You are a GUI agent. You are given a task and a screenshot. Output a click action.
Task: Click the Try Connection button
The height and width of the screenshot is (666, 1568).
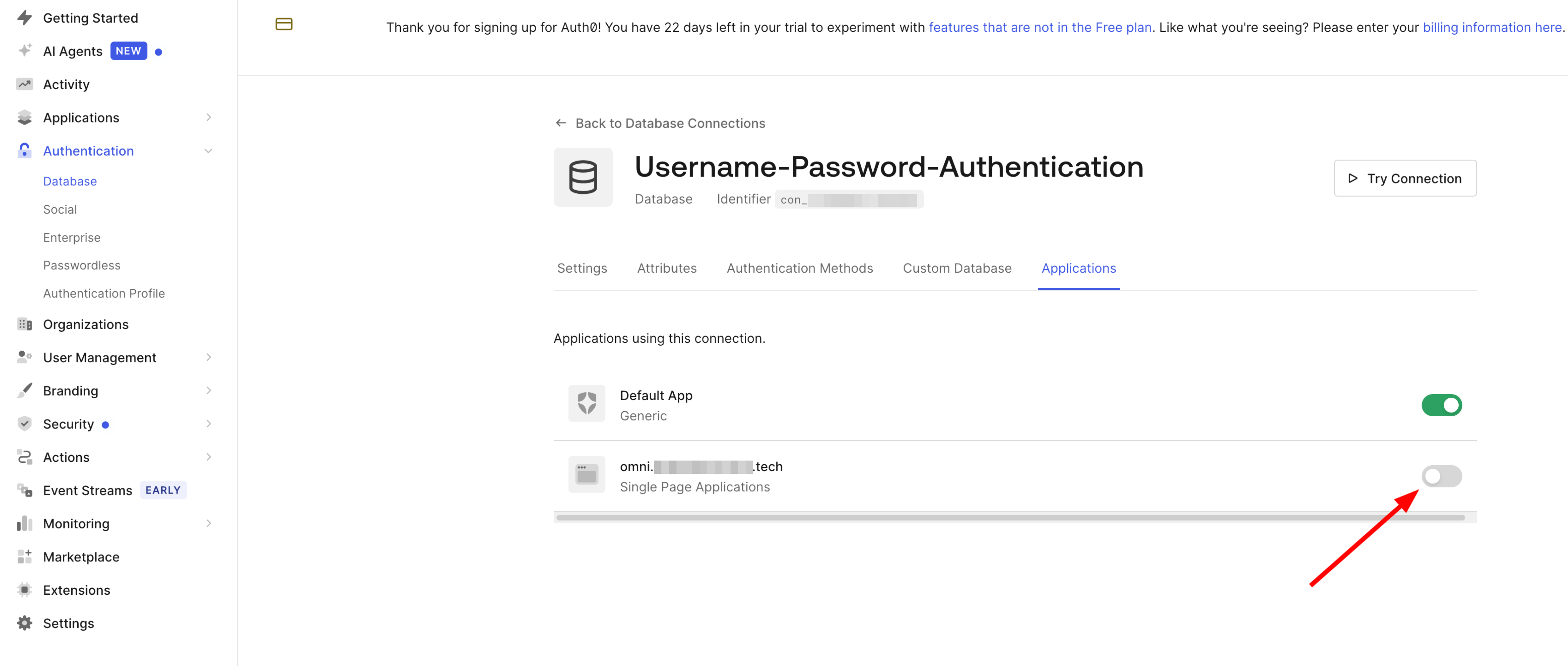coord(1405,178)
